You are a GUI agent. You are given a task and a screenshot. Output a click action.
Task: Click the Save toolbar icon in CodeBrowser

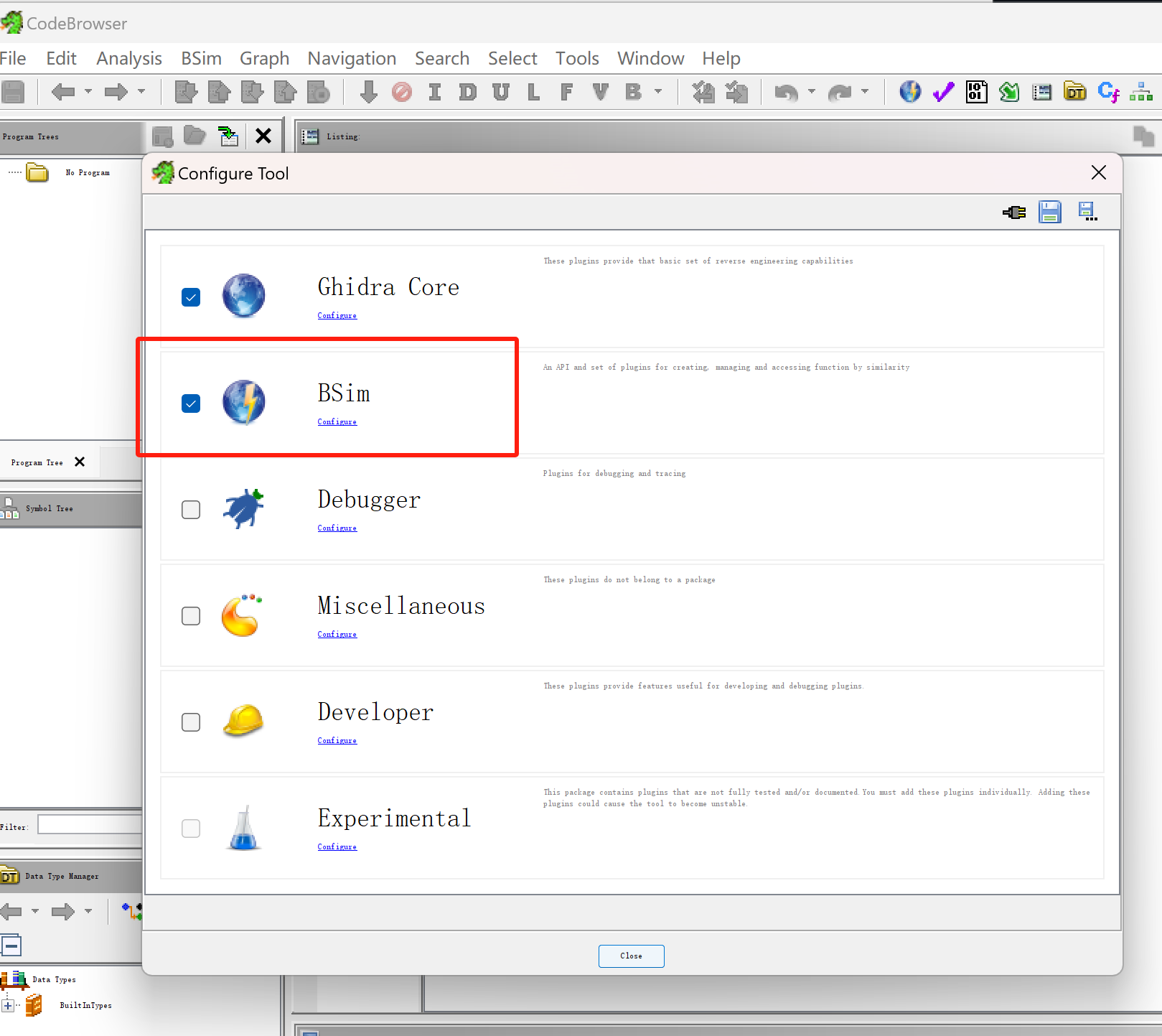coord(13,92)
